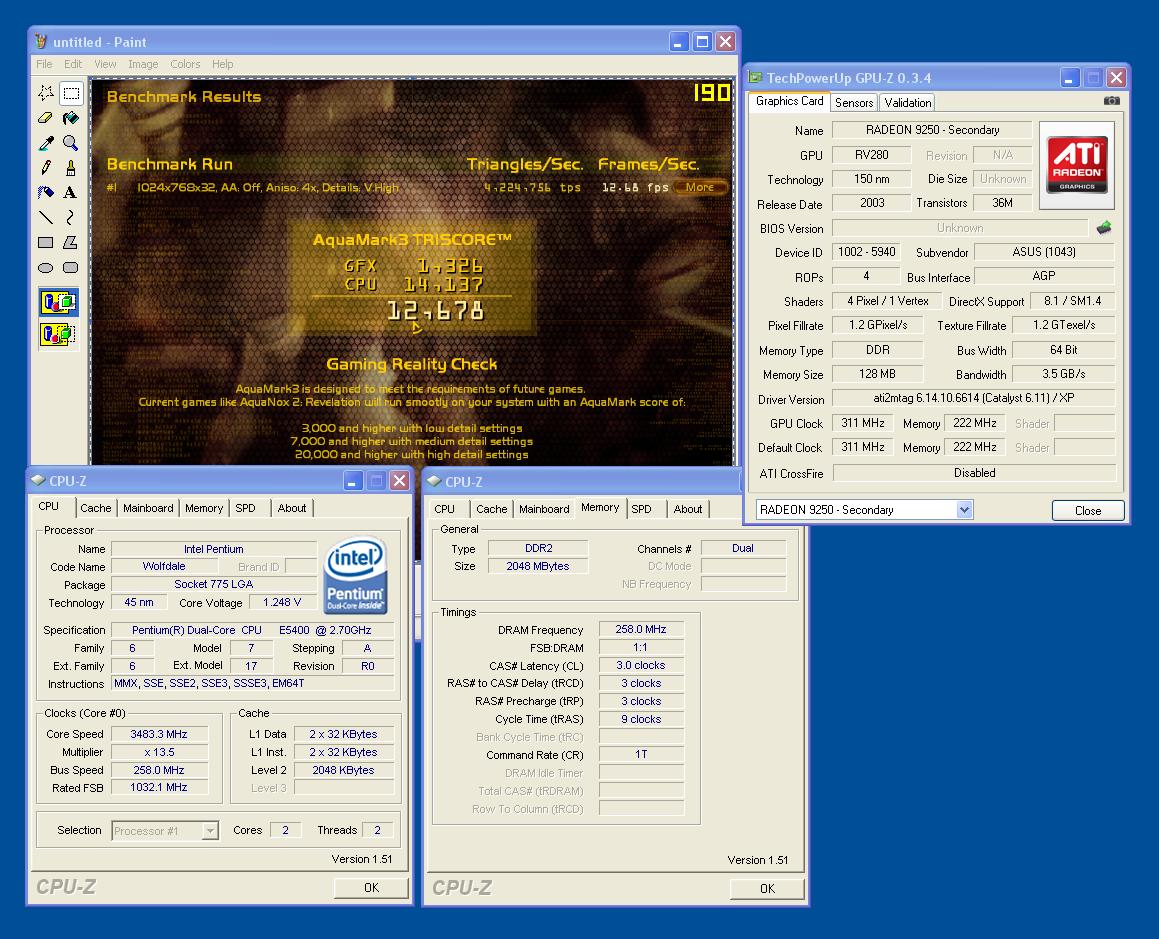The height and width of the screenshot is (939, 1159).
Task: Switch to the Validation tab in GPU-Z
Action: point(908,103)
